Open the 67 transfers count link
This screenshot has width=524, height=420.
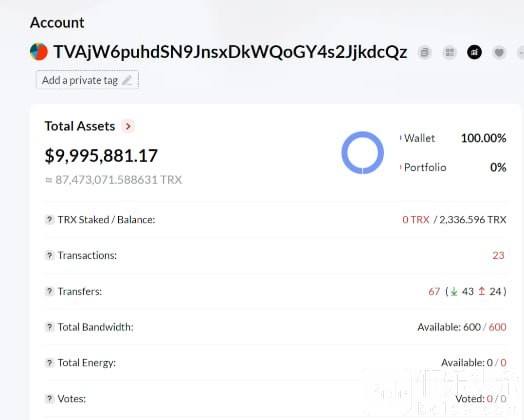434,292
